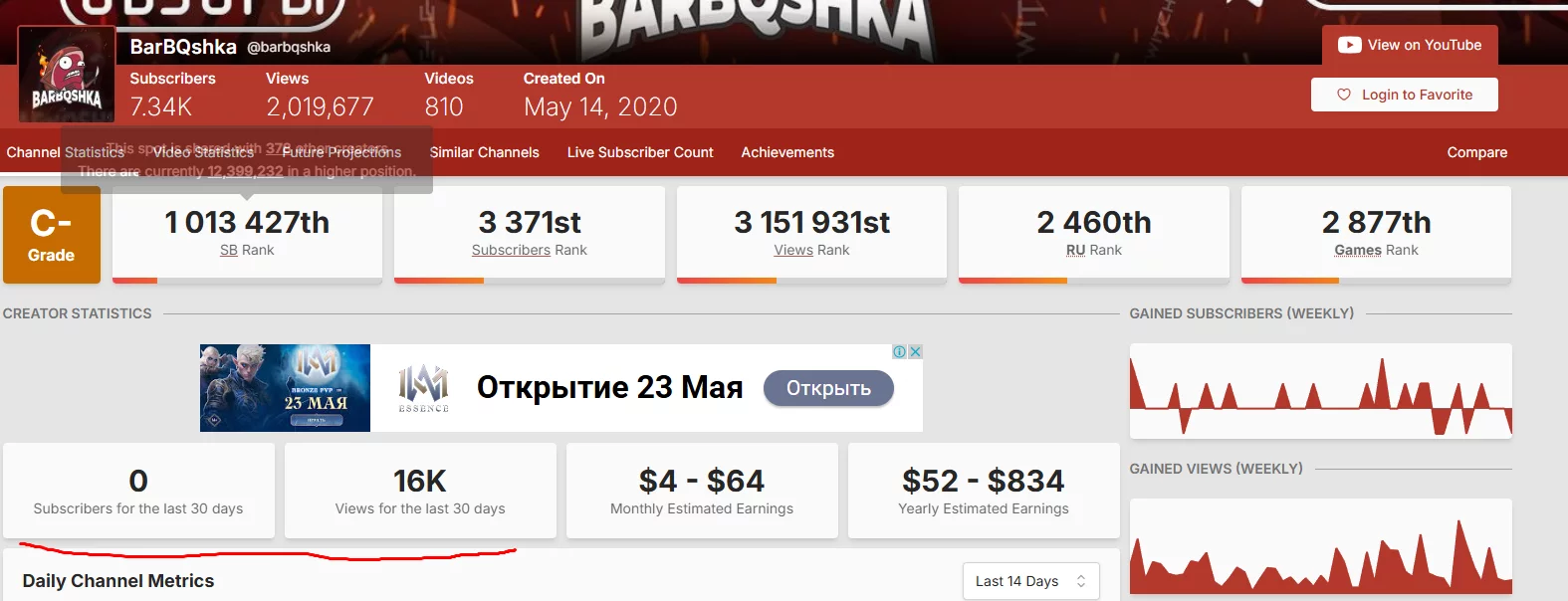This screenshot has width=1568, height=601.
Task: Close the Essence ad with the X icon
Action: (915, 351)
